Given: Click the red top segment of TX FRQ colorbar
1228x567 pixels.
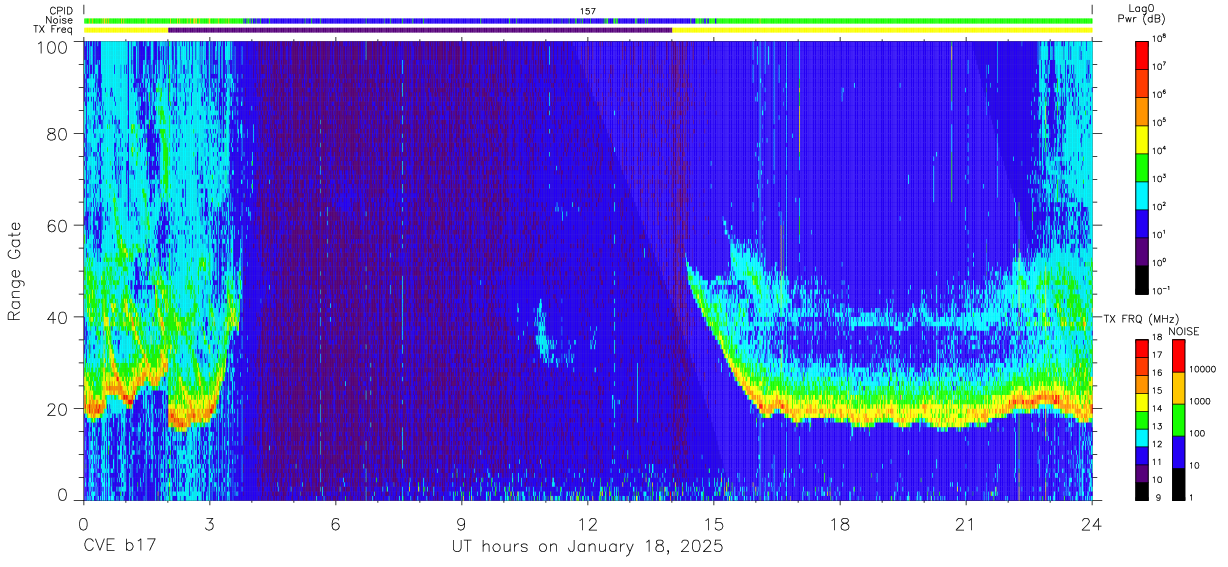Looking at the screenshot, I should (1142, 349).
